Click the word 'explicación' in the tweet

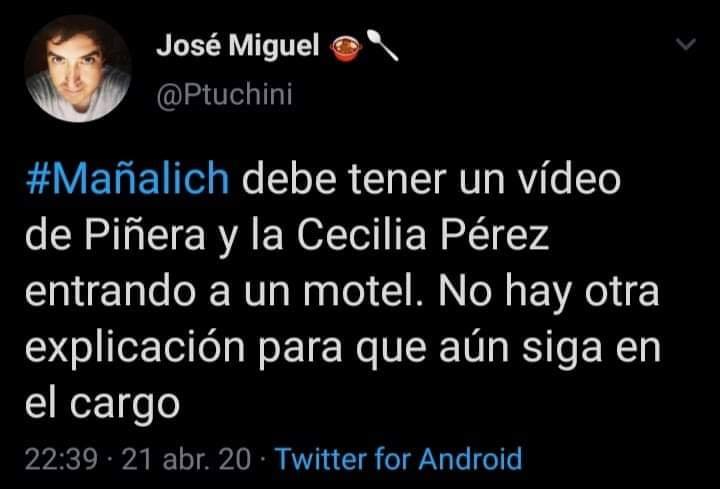pyautogui.click(x=135, y=350)
